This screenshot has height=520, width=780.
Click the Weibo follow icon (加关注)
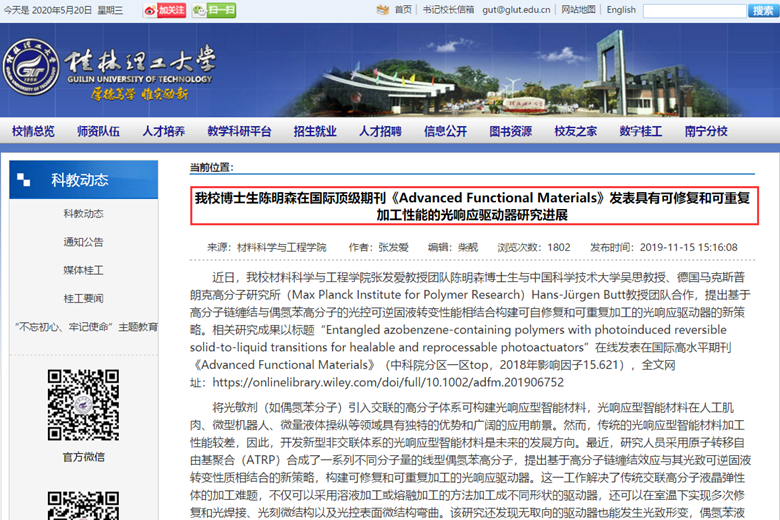pyautogui.click(x=164, y=10)
